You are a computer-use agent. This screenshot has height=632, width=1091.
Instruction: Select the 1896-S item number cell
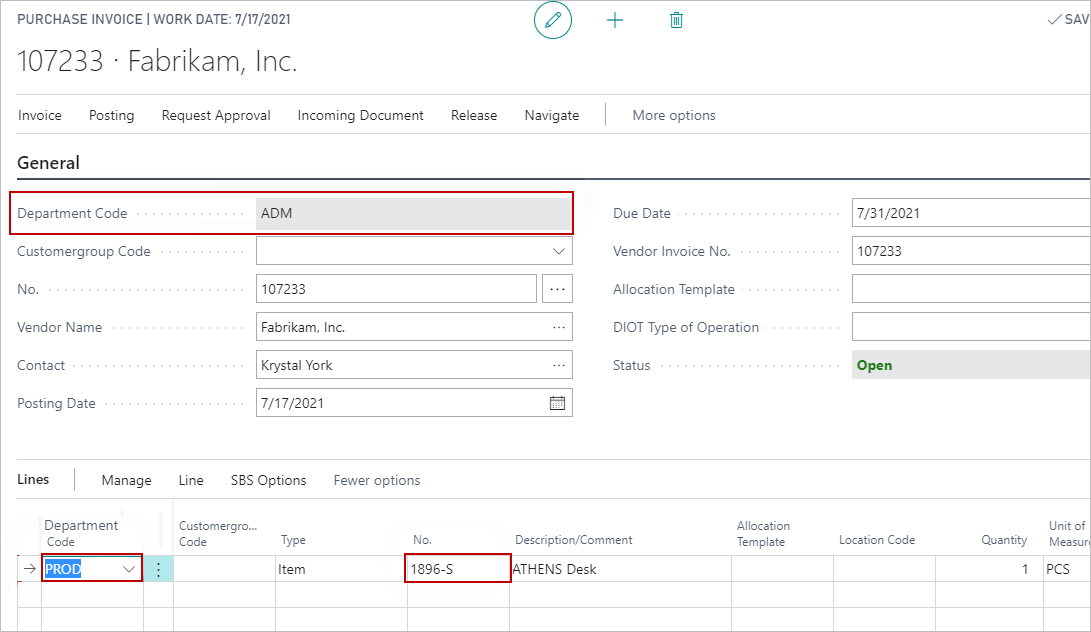coord(458,569)
